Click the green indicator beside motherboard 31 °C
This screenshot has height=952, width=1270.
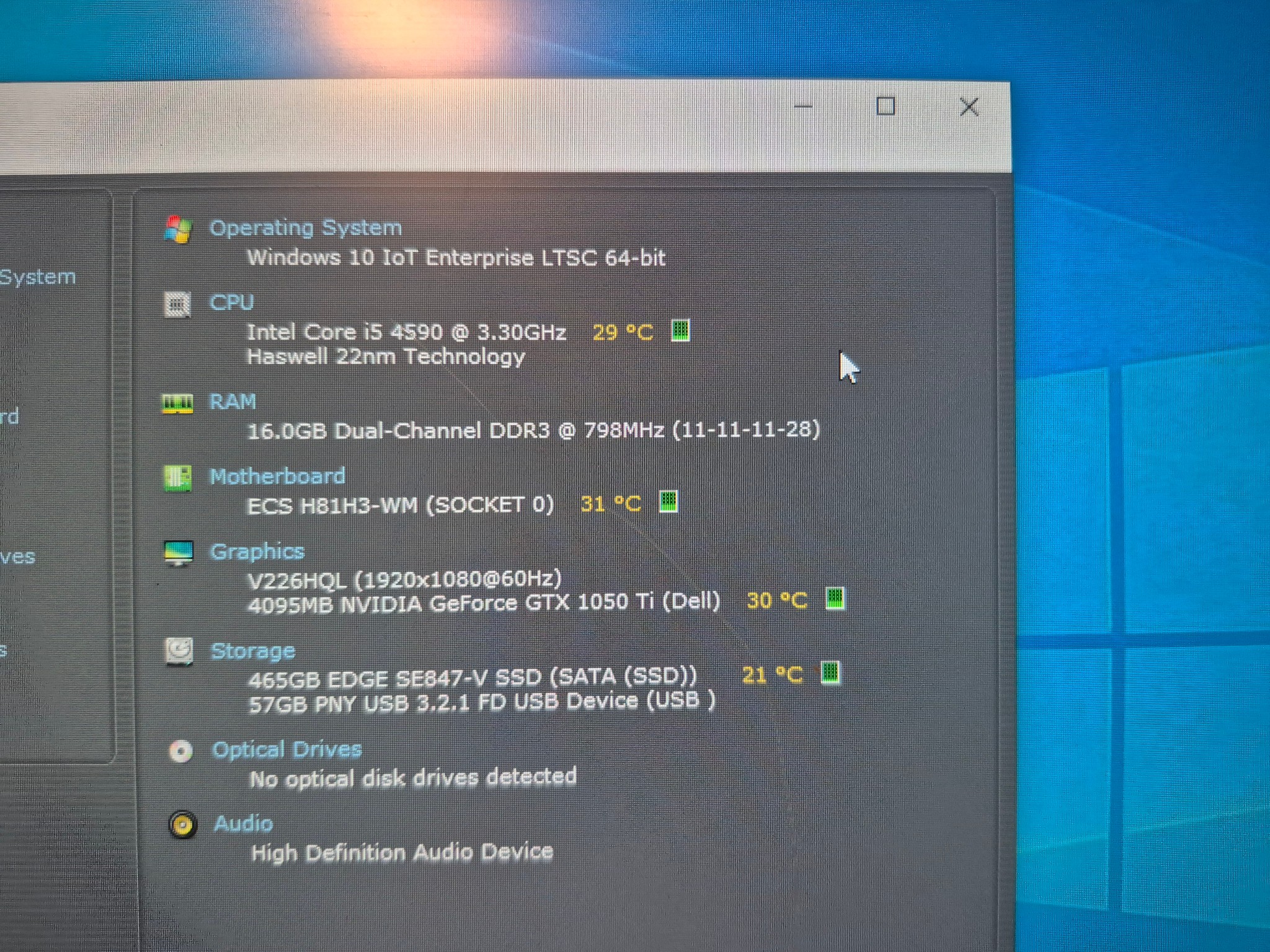668,501
